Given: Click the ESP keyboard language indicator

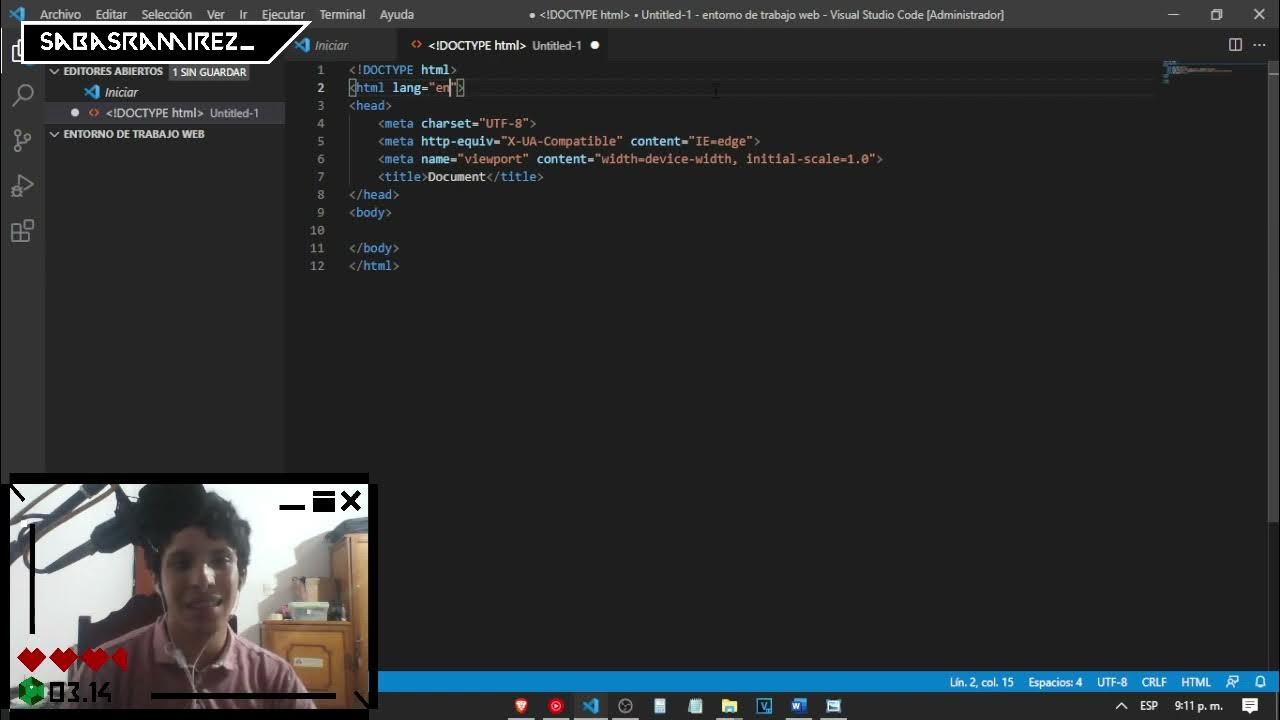Looking at the screenshot, I should (x=1149, y=706).
